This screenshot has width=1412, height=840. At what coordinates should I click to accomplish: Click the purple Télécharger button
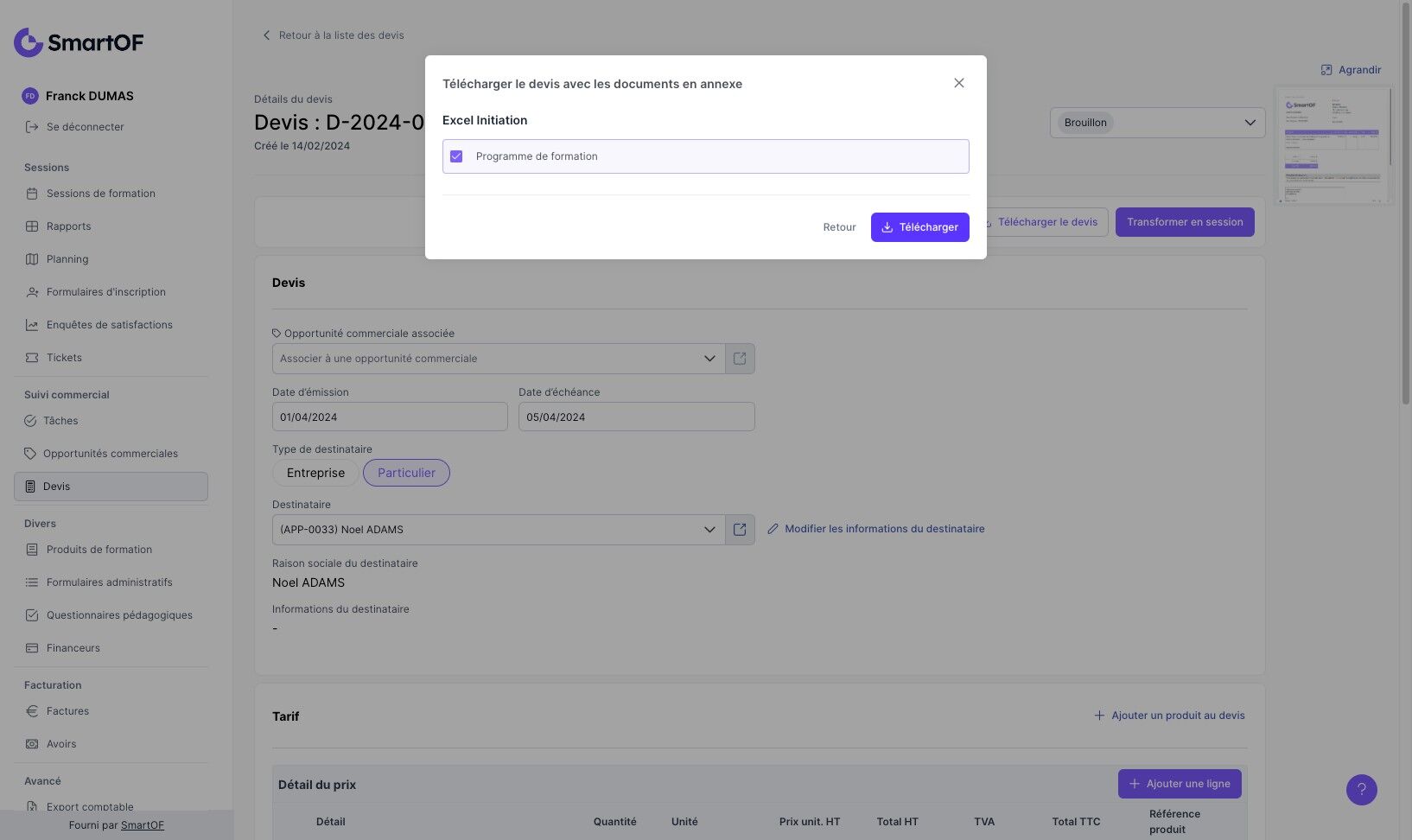[919, 227]
